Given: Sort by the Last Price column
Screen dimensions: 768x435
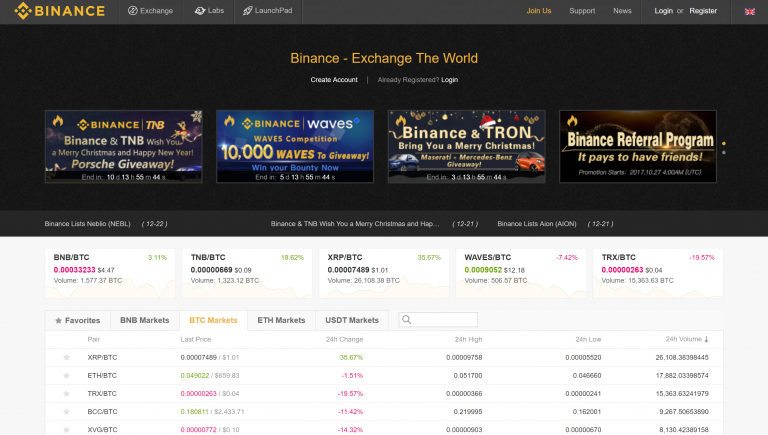Looking at the screenshot, I should click(x=195, y=339).
